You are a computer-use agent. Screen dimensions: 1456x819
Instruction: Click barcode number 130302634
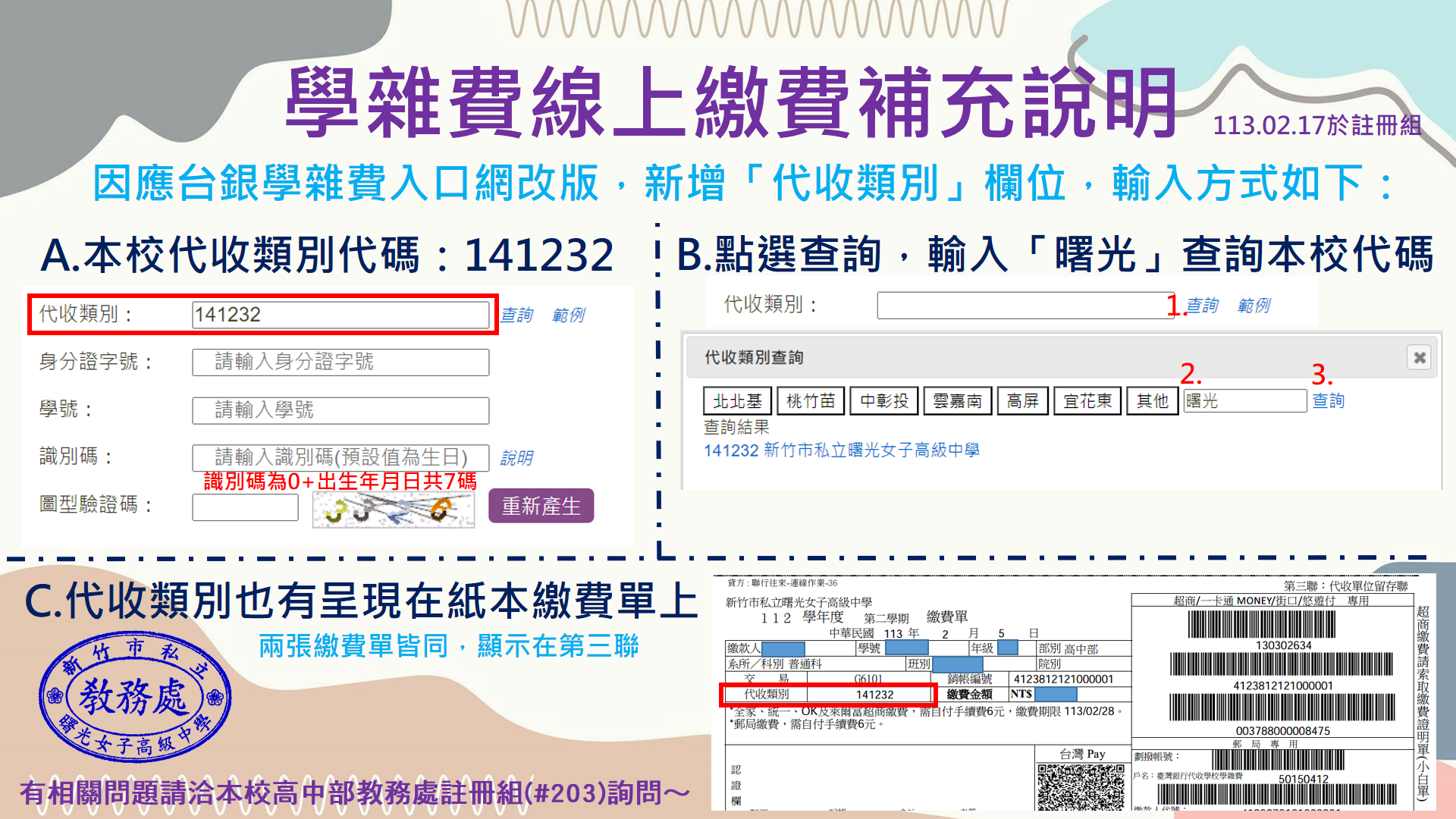pyautogui.click(x=1283, y=645)
